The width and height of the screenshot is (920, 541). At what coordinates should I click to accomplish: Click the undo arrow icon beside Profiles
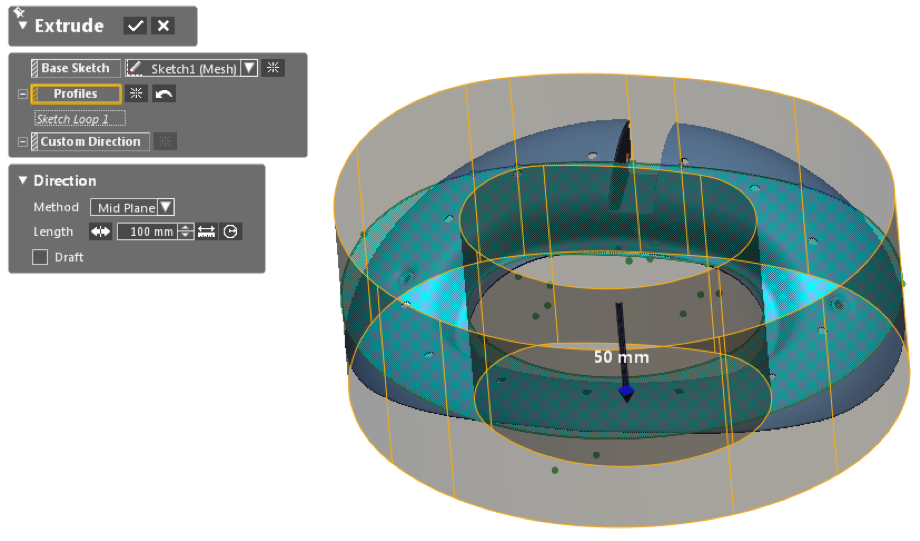(164, 94)
